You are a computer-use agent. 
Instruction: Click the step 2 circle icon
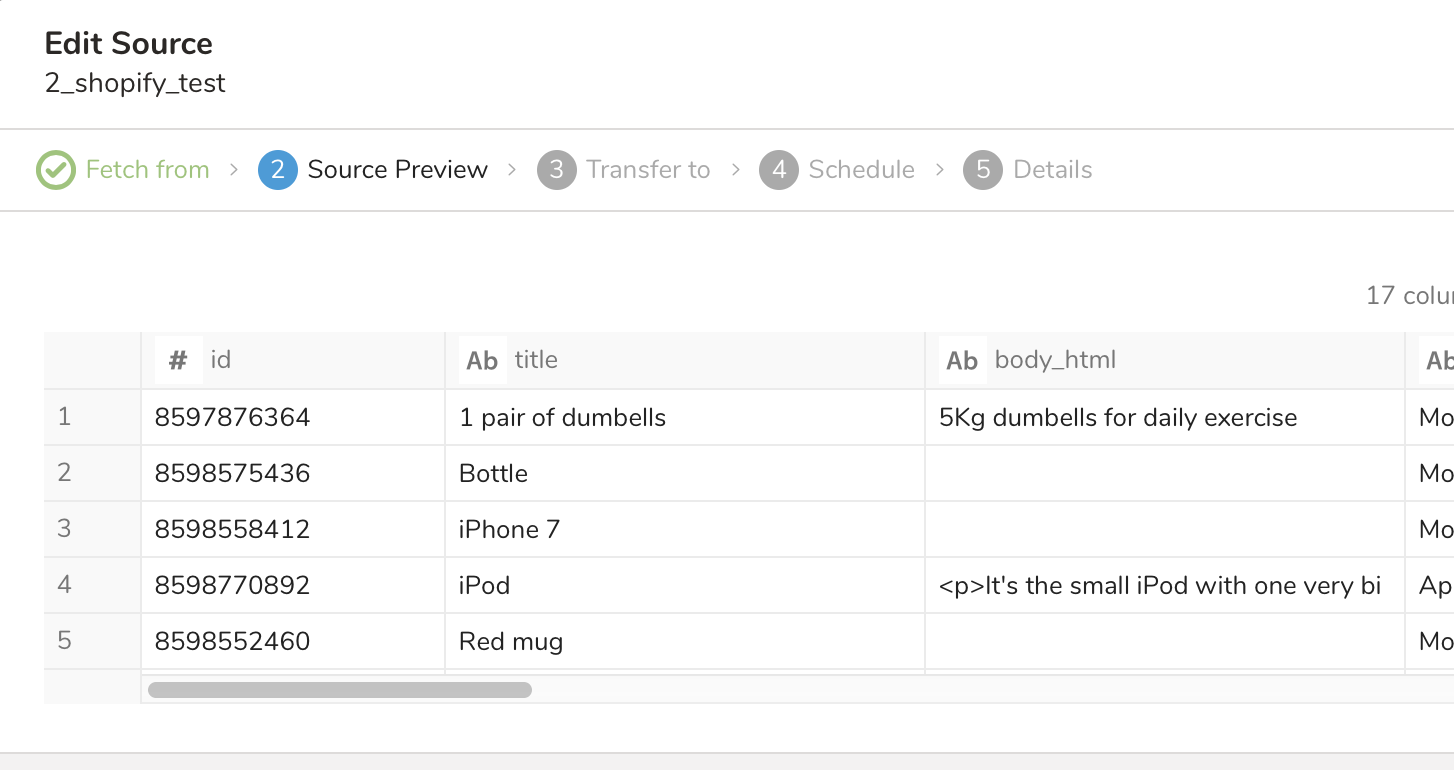pyautogui.click(x=277, y=170)
